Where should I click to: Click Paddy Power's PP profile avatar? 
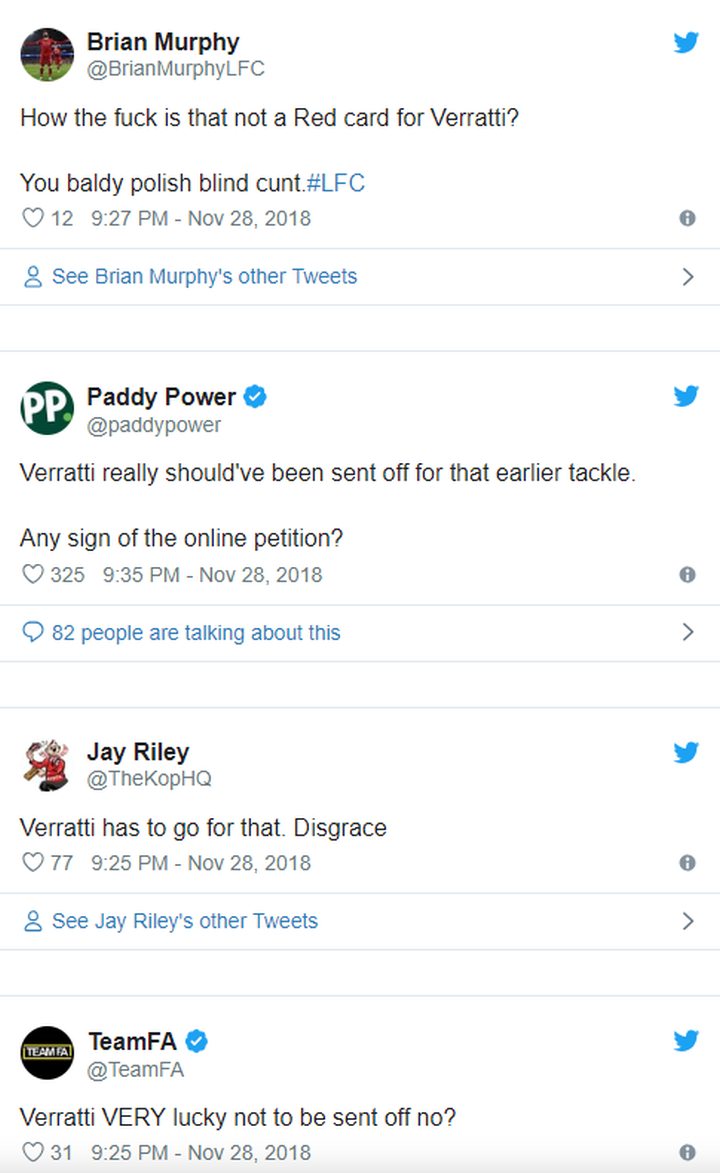(x=46, y=408)
